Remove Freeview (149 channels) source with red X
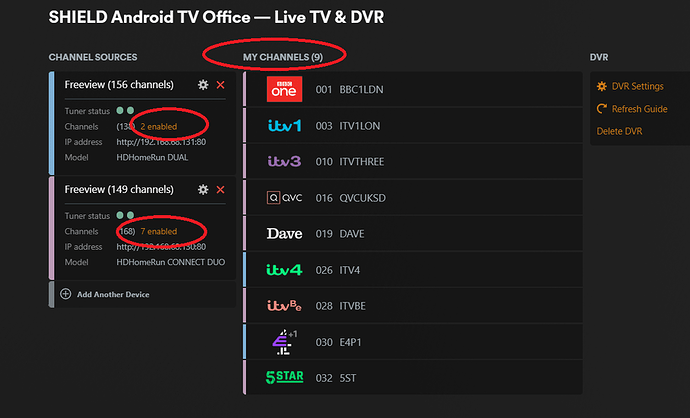 point(220,190)
